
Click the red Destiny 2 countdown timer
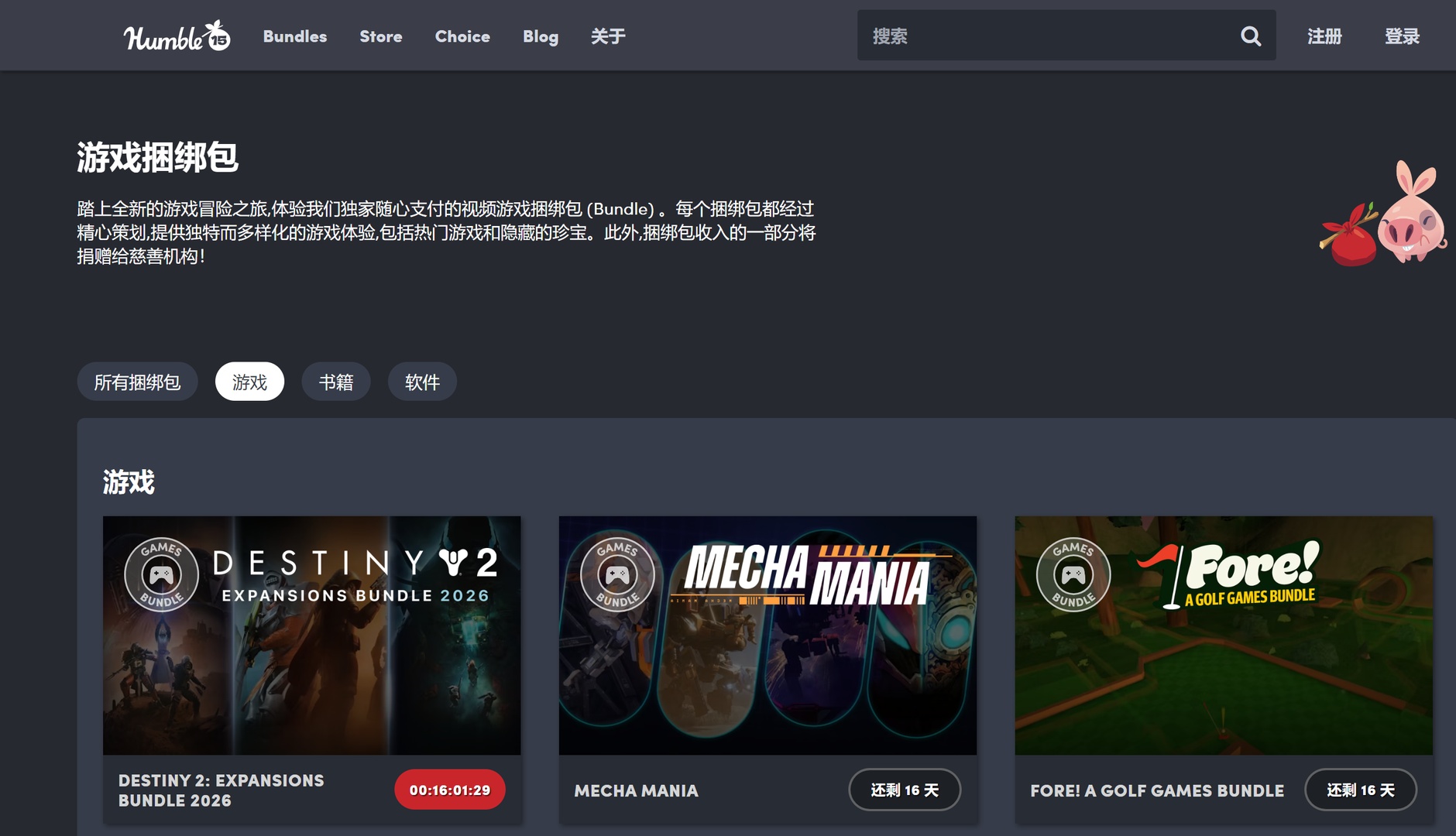click(x=449, y=790)
